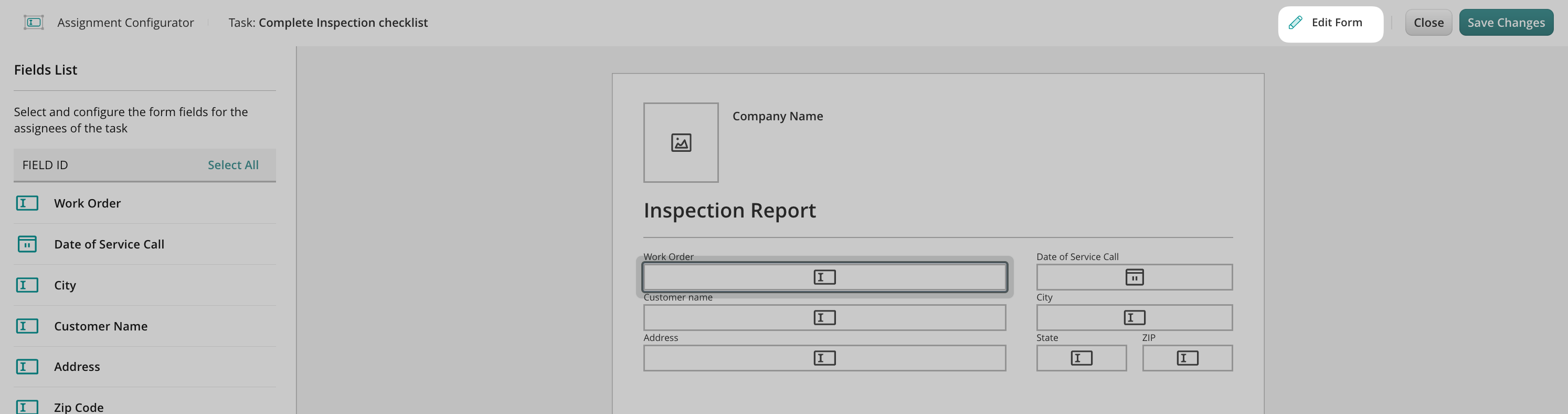1568x414 pixels.
Task: Click the City text field icon in Fields List
Action: click(x=27, y=285)
